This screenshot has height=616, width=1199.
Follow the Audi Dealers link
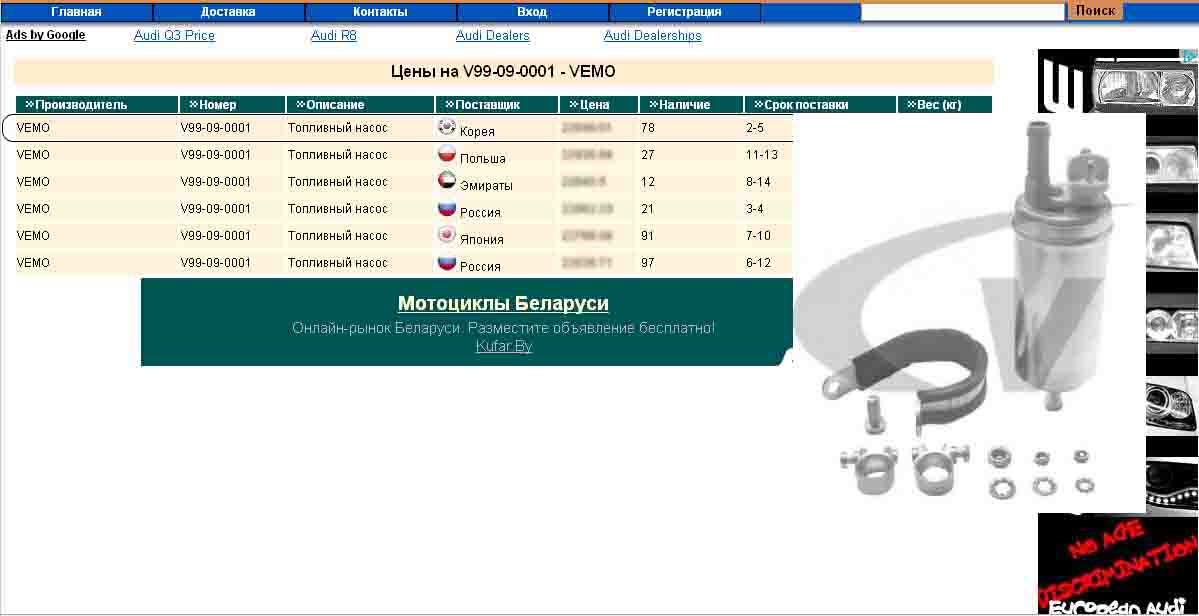(x=492, y=36)
